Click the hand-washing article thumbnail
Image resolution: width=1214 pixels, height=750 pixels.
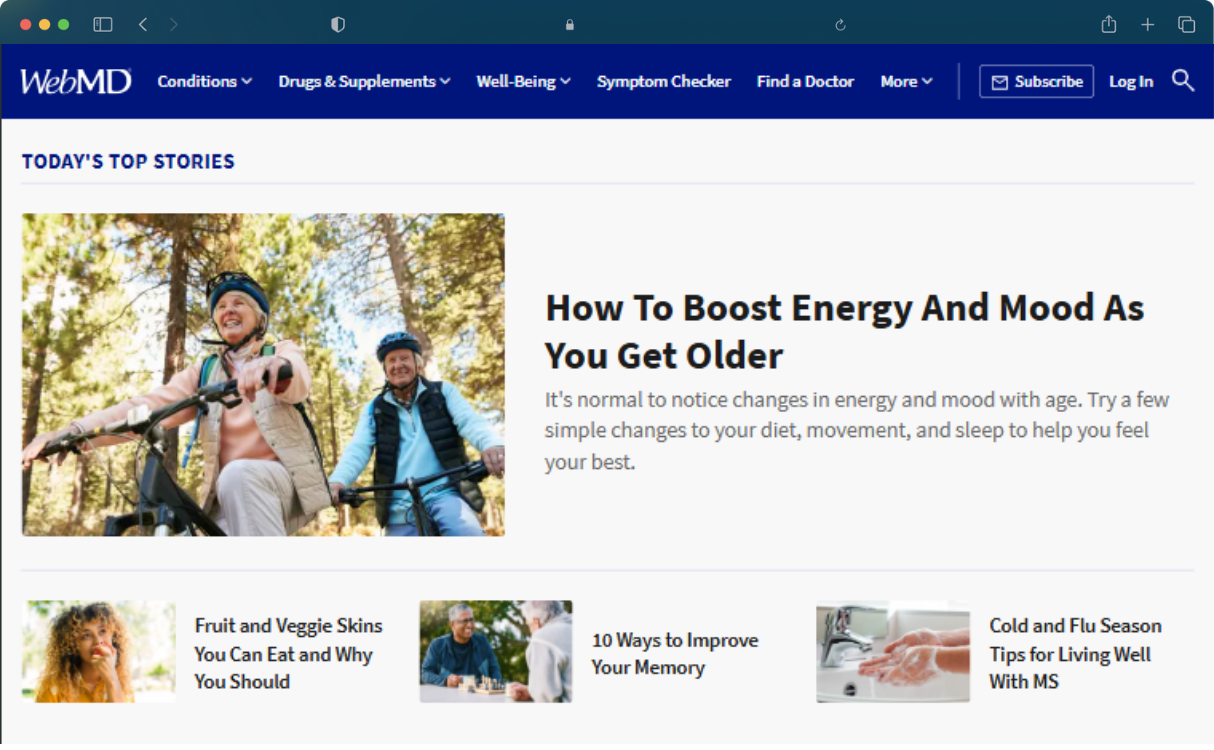(x=893, y=651)
